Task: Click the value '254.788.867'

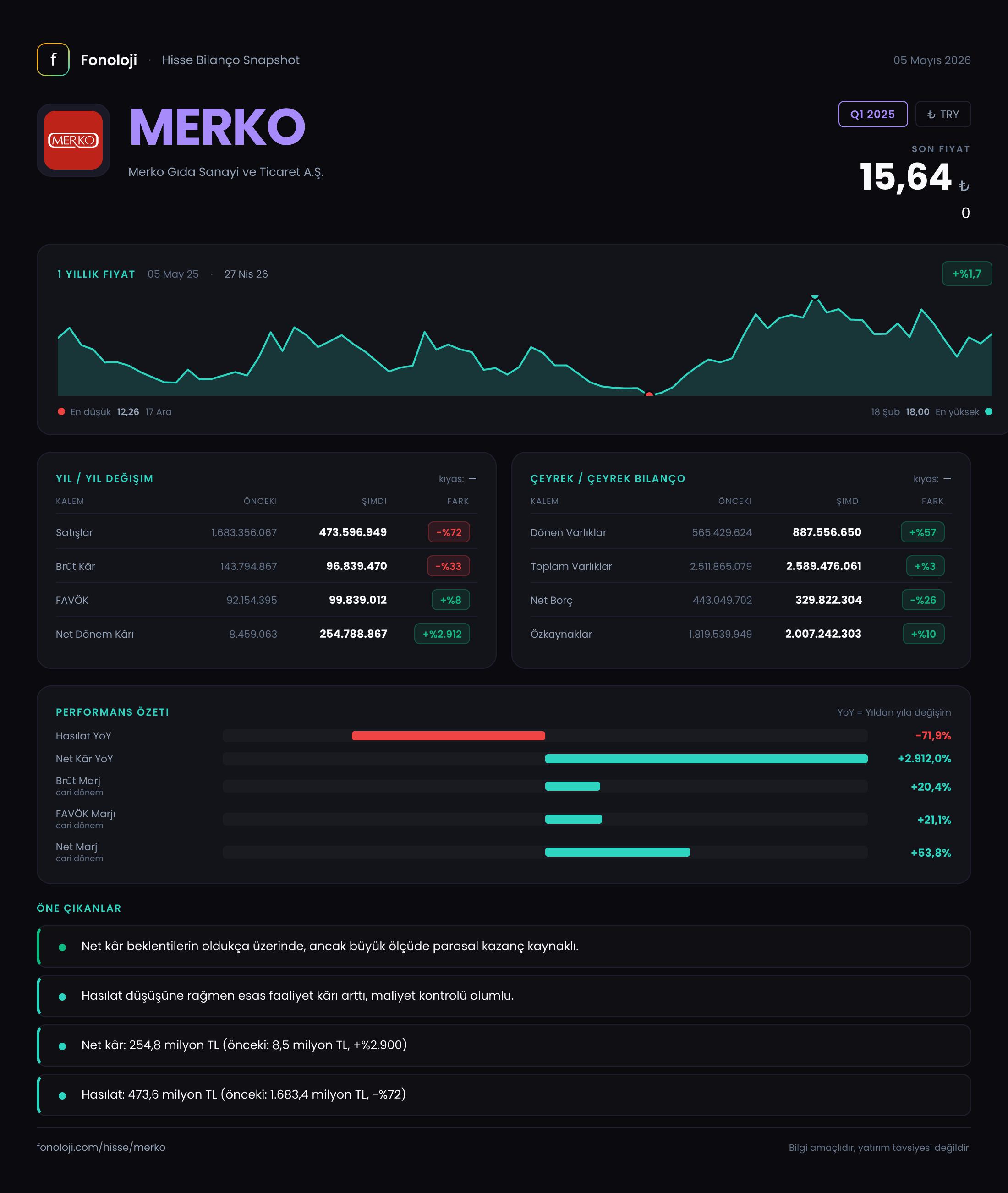Action: tap(353, 634)
